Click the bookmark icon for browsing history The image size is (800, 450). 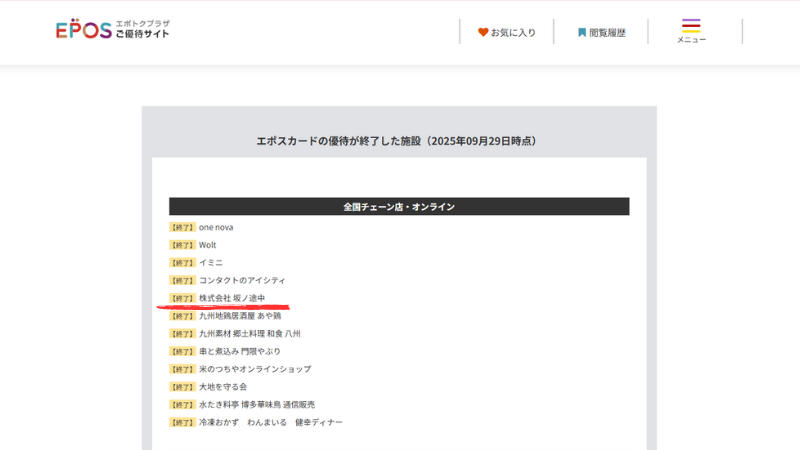point(582,32)
